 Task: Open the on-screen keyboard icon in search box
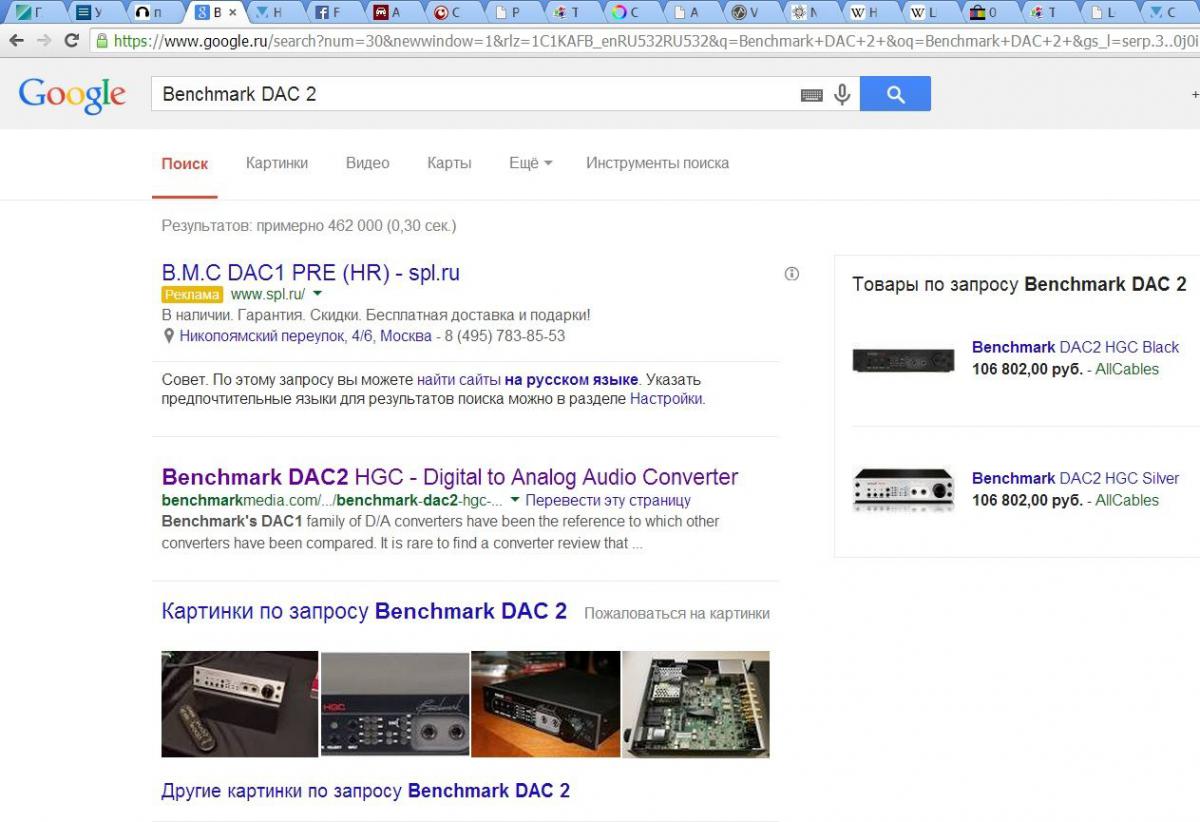[x=812, y=95]
